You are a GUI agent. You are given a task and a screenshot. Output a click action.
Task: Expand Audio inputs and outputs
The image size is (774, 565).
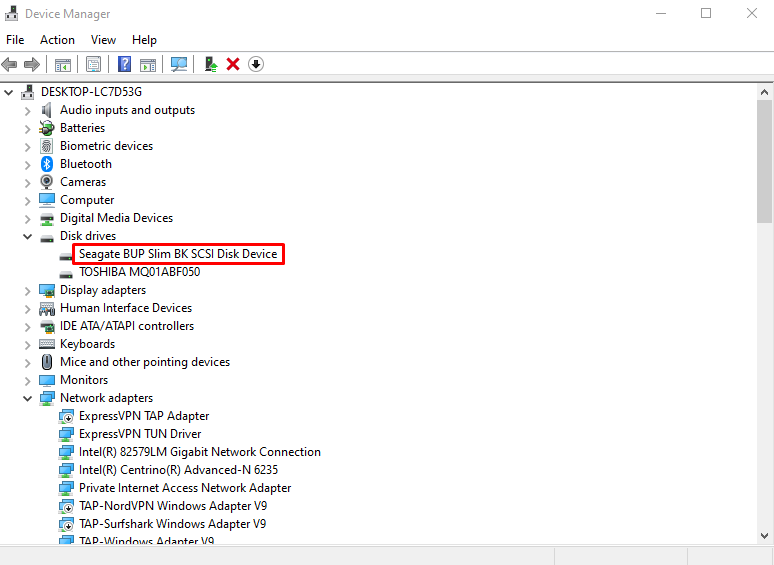point(28,111)
